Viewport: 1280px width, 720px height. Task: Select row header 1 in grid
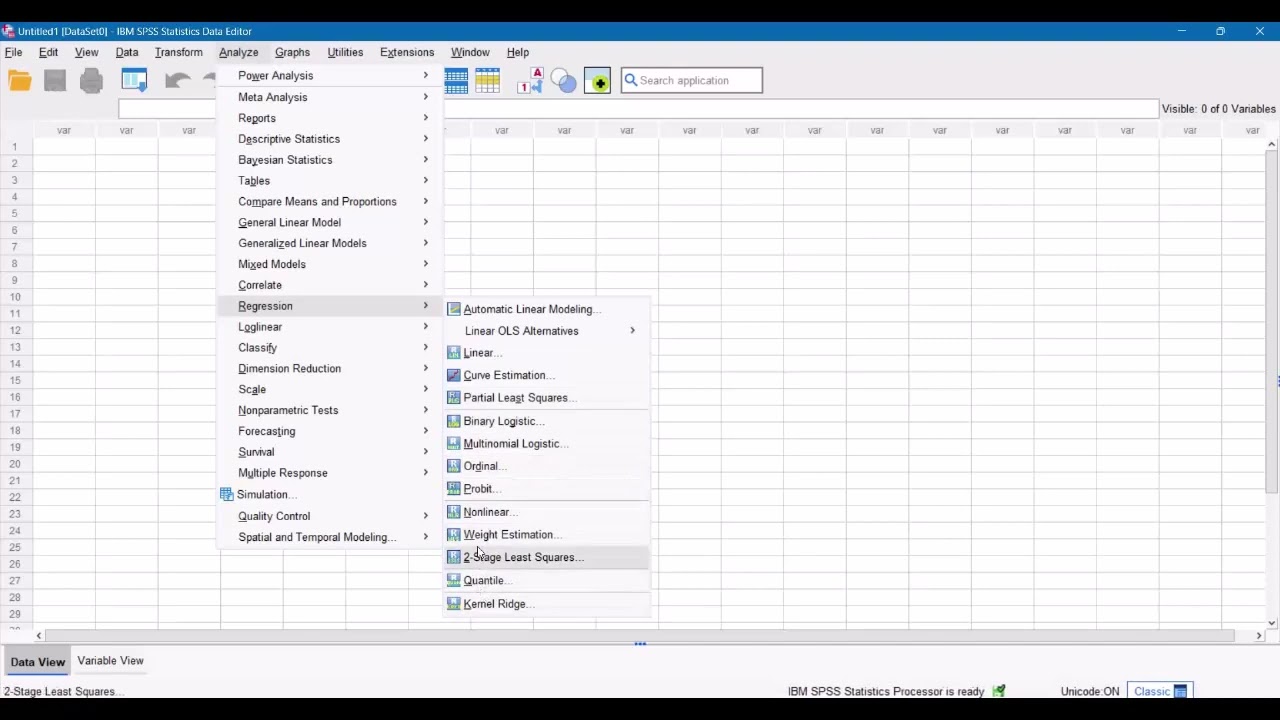pyautogui.click(x=15, y=147)
